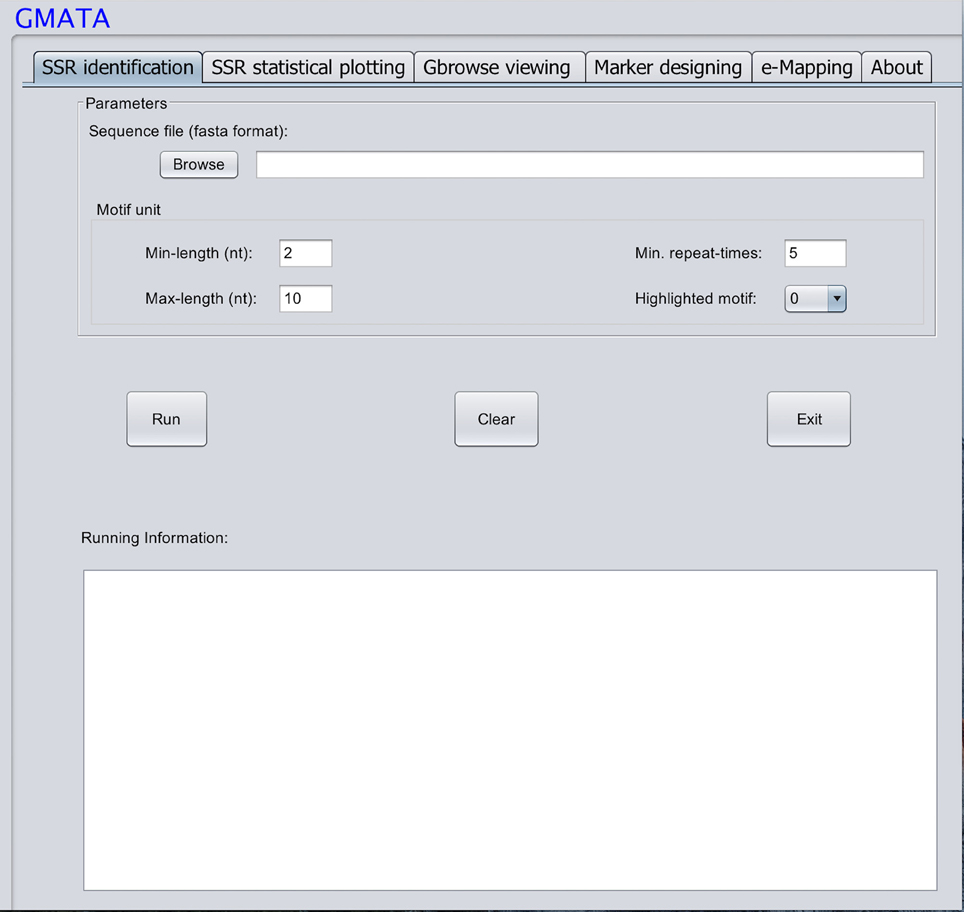Expand the Highlighted motif dropdown
Image resolution: width=964 pixels, height=912 pixels.
point(836,299)
